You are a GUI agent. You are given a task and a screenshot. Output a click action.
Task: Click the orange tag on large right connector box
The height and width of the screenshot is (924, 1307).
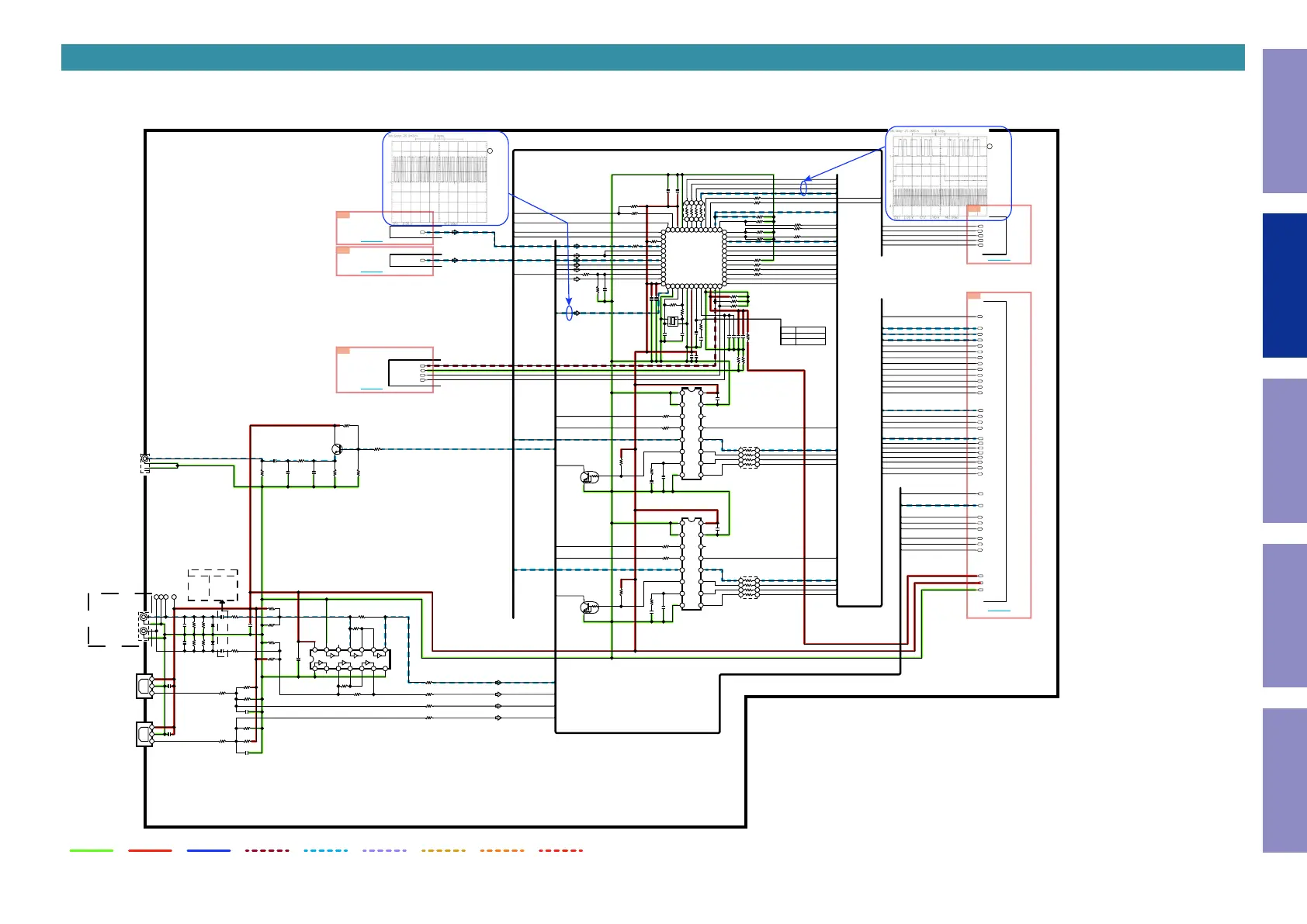coord(974,296)
